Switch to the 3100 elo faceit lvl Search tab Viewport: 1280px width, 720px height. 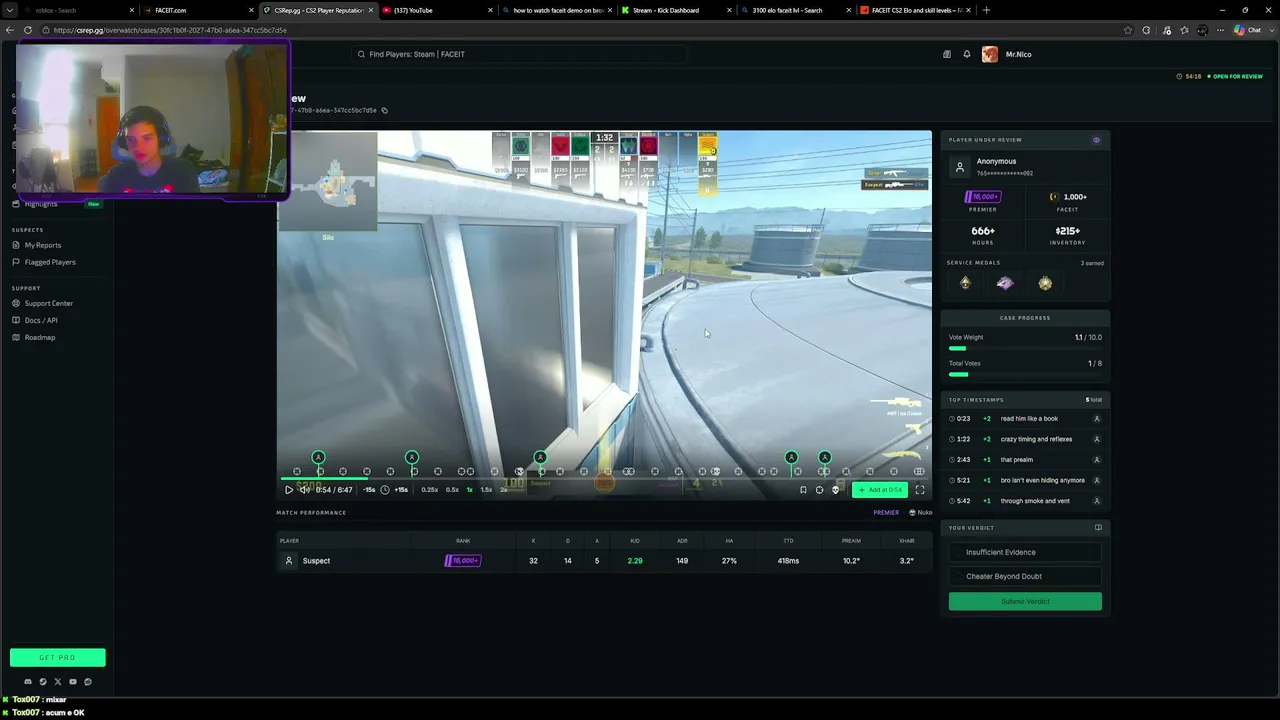[x=795, y=10]
